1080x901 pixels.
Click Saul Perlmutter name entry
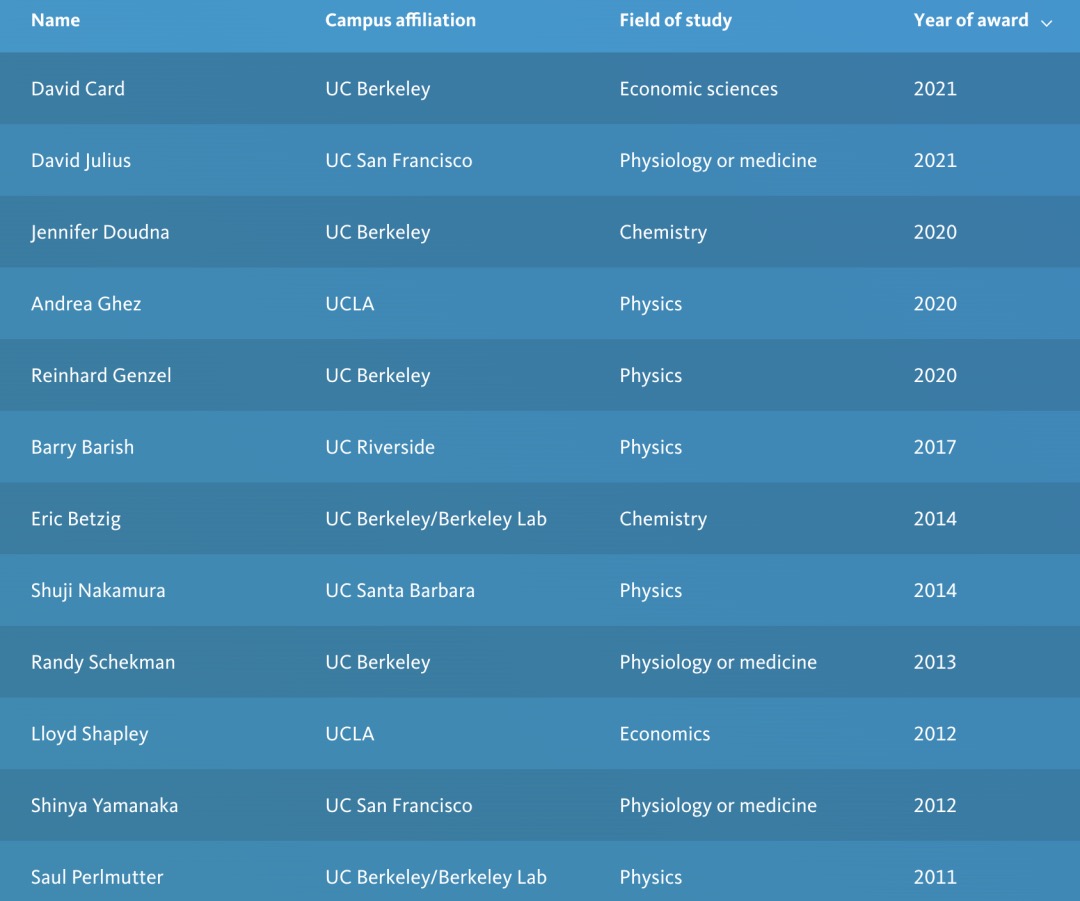[x=97, y=877]
